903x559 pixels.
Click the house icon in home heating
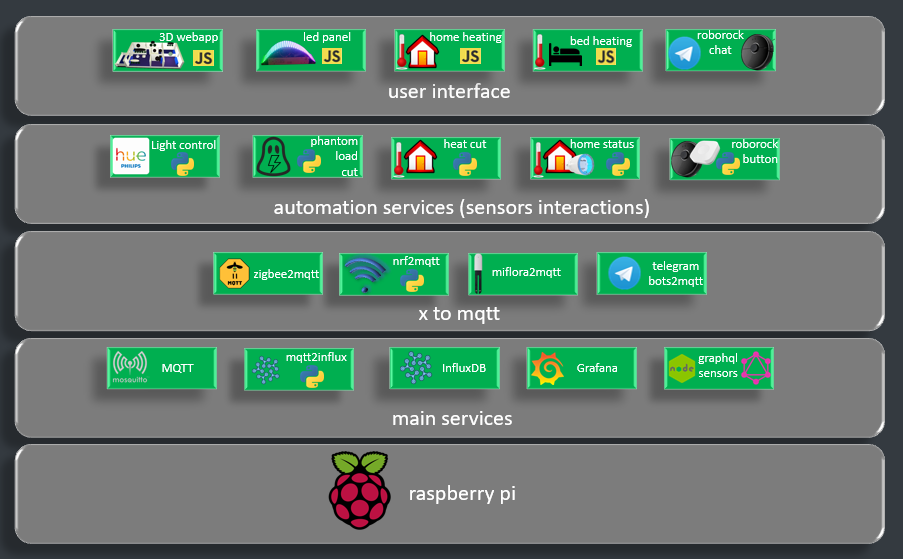point(423,52)
